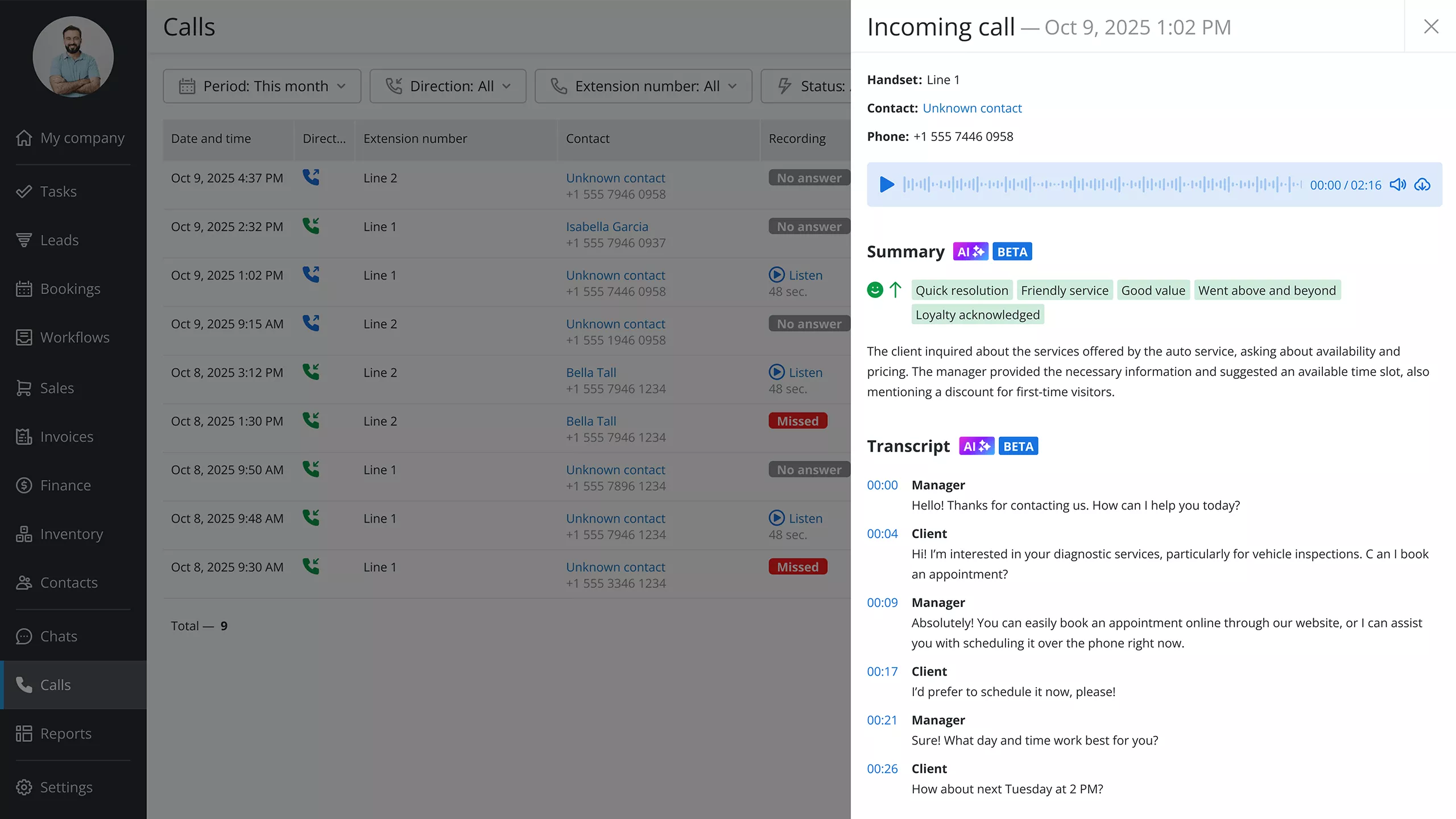Image resolution: width=1456 pixels, height=819 pixels.
Task: Open the Invoices section
Action: [67, 436]
